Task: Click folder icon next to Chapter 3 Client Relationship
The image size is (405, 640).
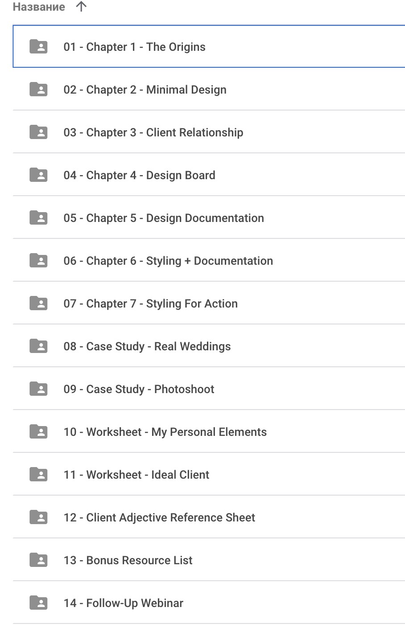Action: coord(38,132)
